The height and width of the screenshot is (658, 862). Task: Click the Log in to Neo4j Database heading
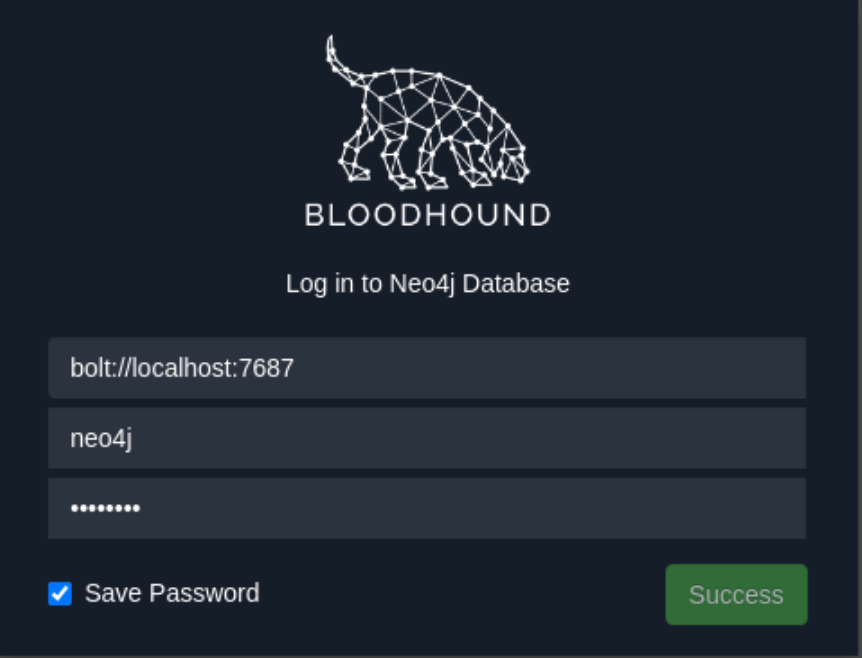(x=428, y=283)
